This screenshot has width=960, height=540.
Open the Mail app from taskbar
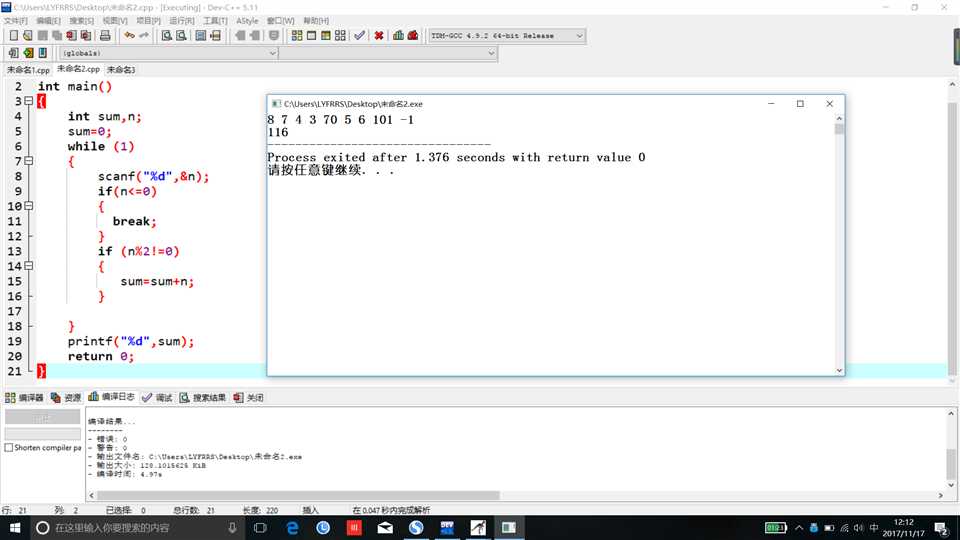(385, 528)
